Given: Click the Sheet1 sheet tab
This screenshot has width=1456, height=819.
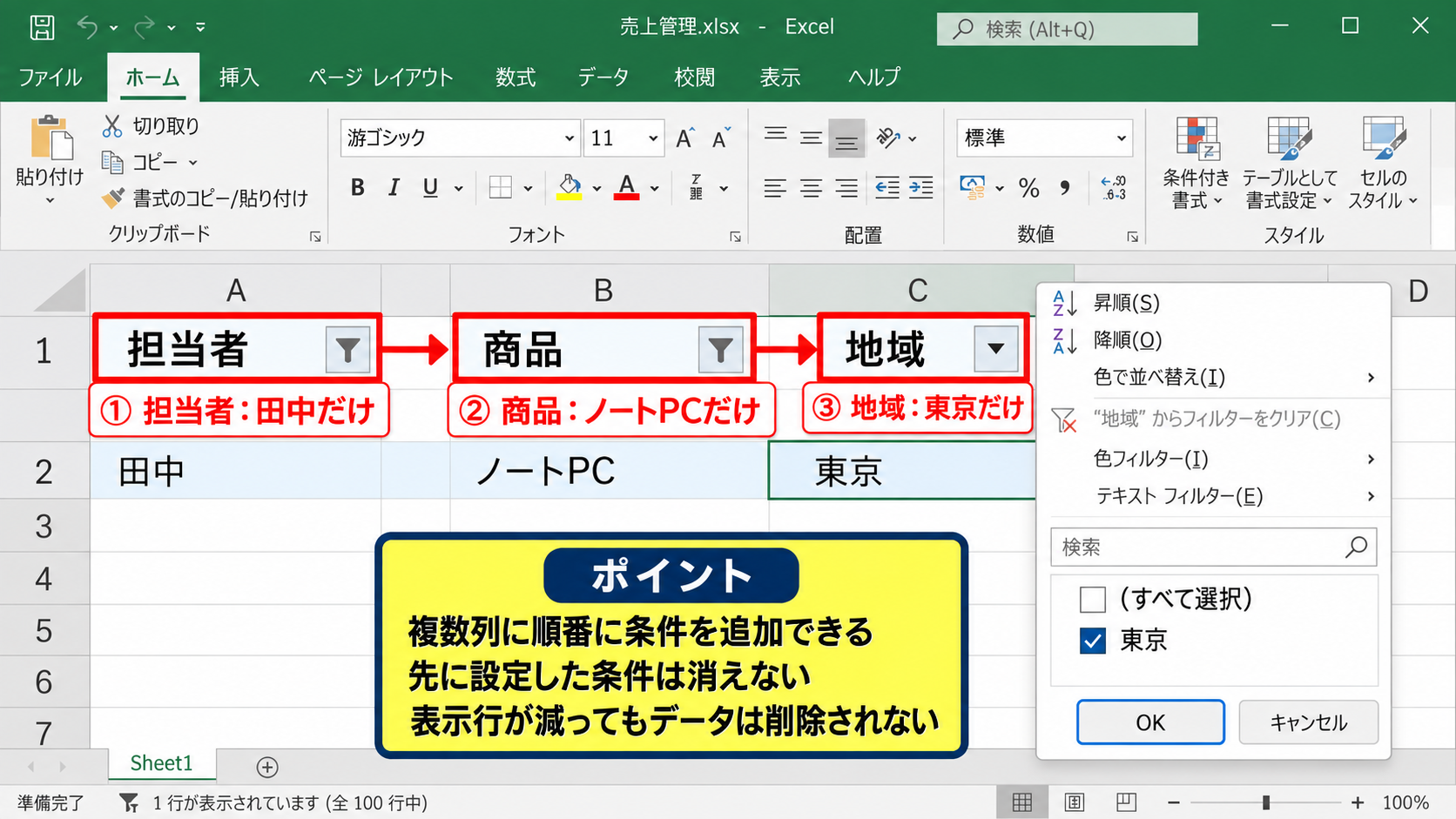Looking at the screenshot, I should point(162,763).
